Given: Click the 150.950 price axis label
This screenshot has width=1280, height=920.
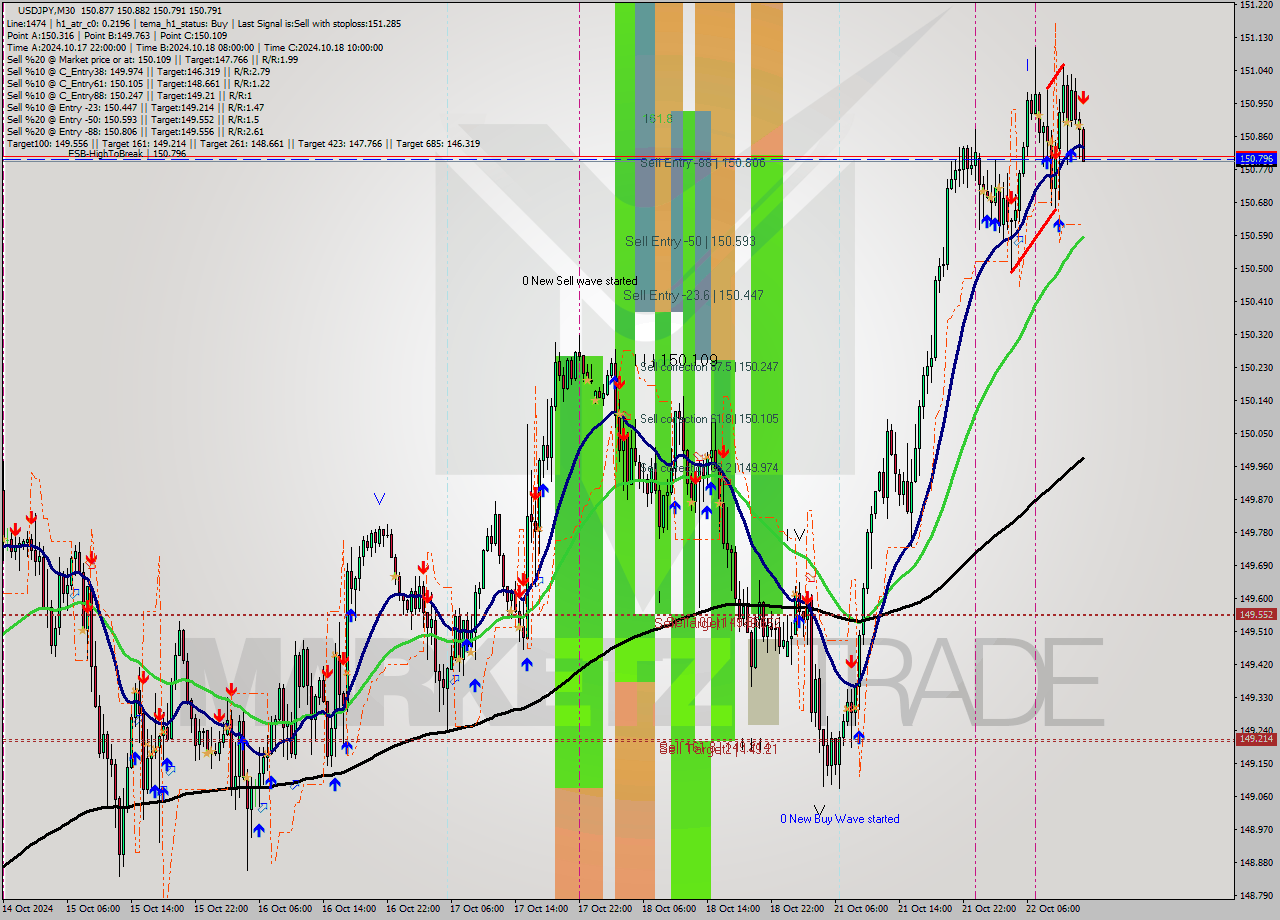Looking at the screenshot, I should coord(1256,103).
